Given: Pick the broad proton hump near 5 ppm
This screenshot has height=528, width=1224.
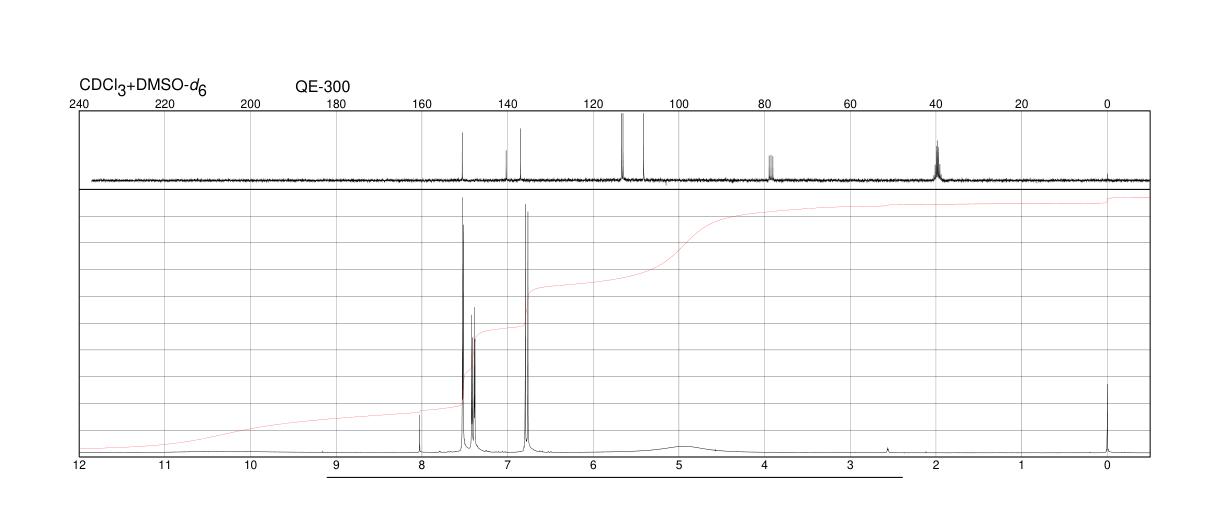Looking at the screenshot, I should coord(682,449).
